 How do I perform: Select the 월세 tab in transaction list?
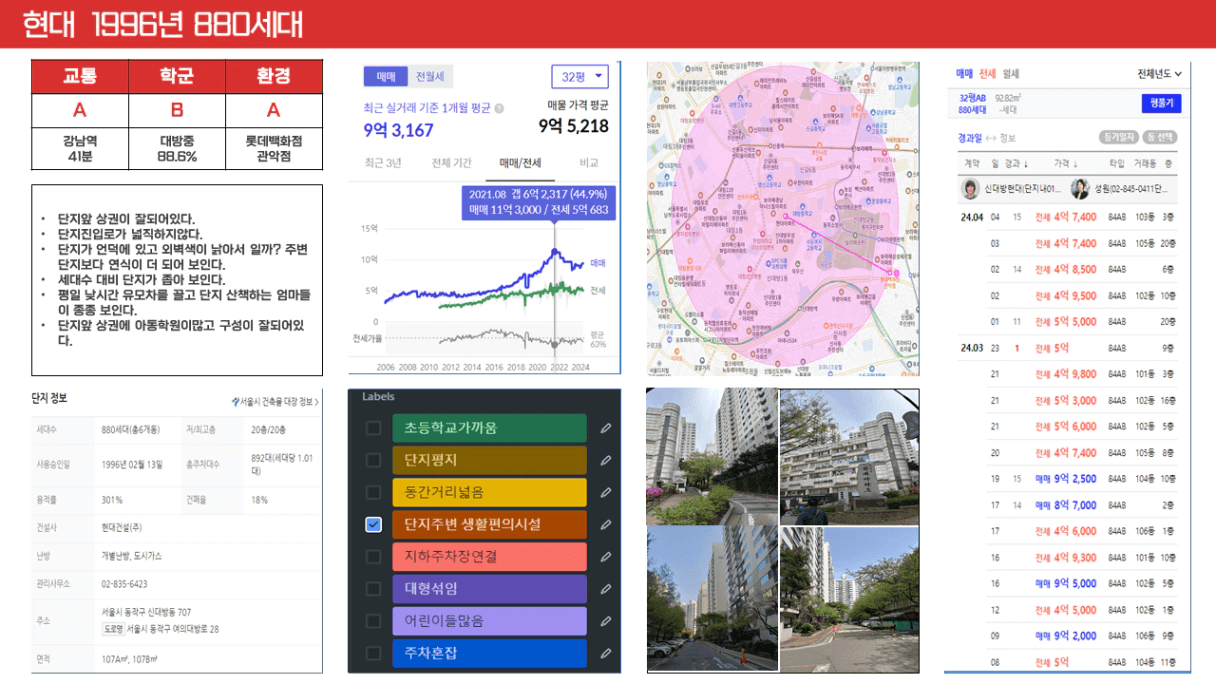1010,74
